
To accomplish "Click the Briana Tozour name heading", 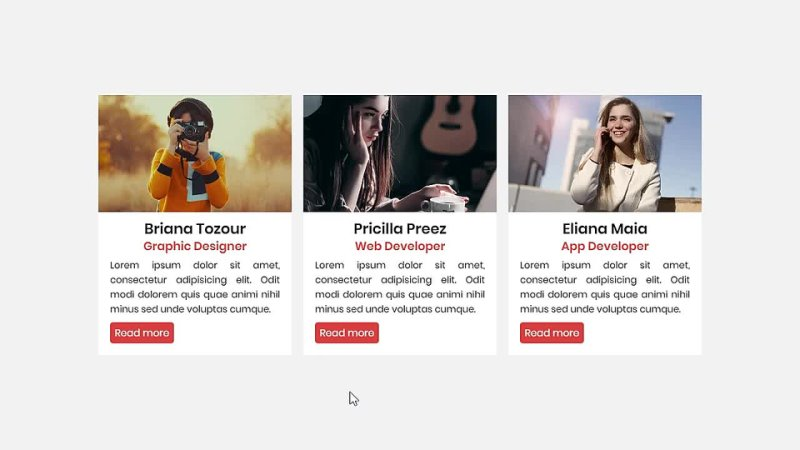I will click(195, 229).
